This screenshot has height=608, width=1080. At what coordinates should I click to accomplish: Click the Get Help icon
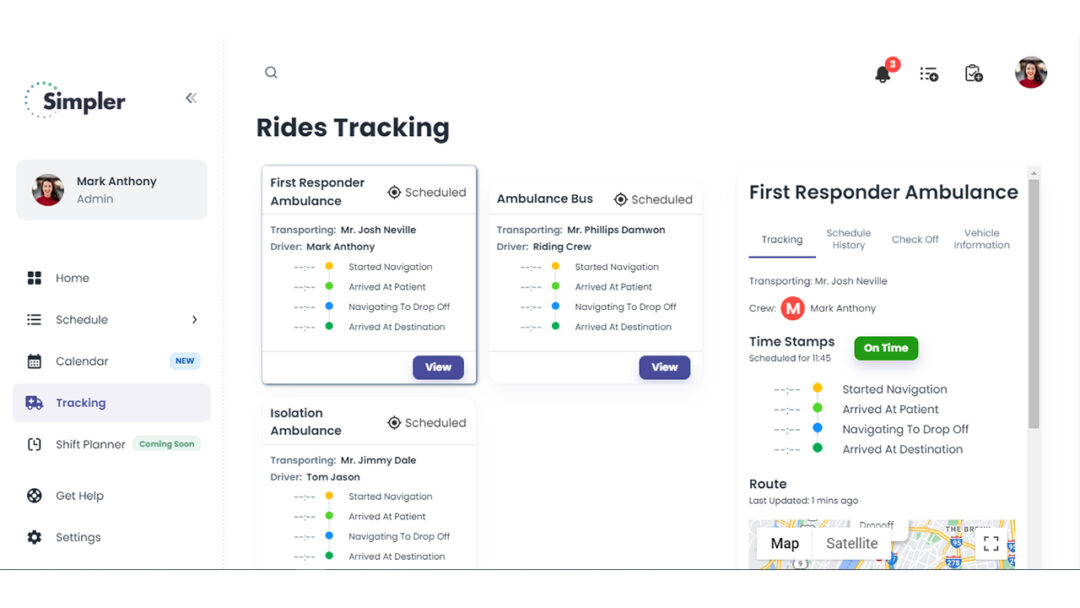coord(35,495)
